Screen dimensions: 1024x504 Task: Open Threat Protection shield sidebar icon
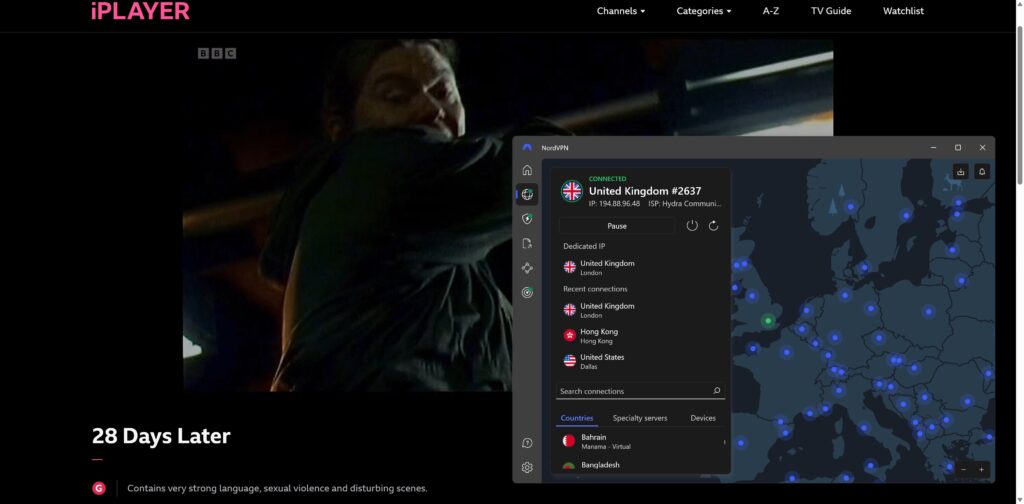pyautogui.click(x=527, y=219)
